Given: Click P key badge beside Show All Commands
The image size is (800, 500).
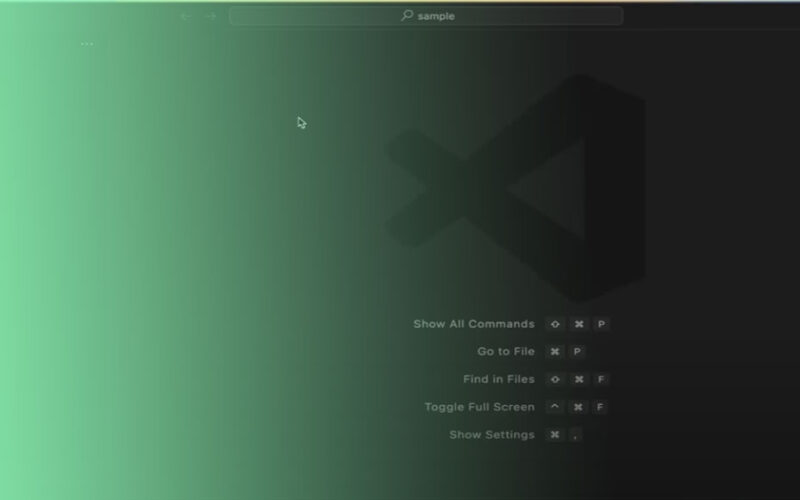Looking at the screenshot, I should 600,324.
